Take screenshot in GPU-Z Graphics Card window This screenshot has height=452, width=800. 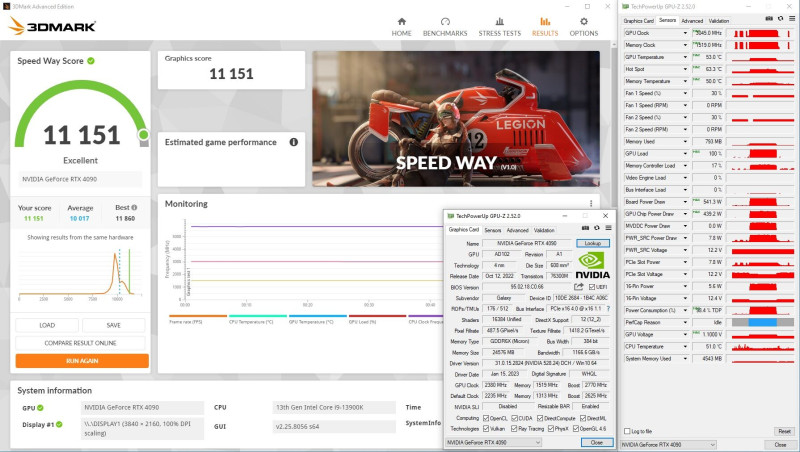pos(585,228)
